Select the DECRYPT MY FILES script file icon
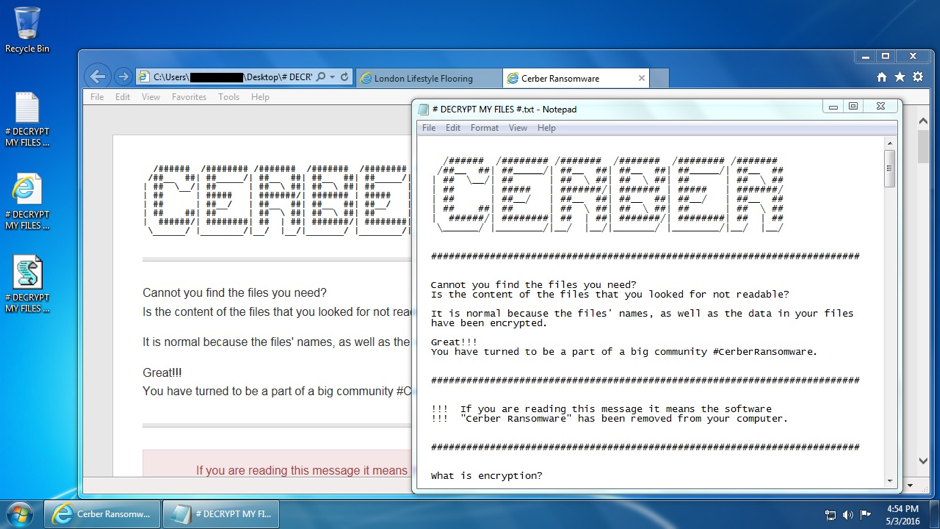940x529 pixels. point(27,285)
